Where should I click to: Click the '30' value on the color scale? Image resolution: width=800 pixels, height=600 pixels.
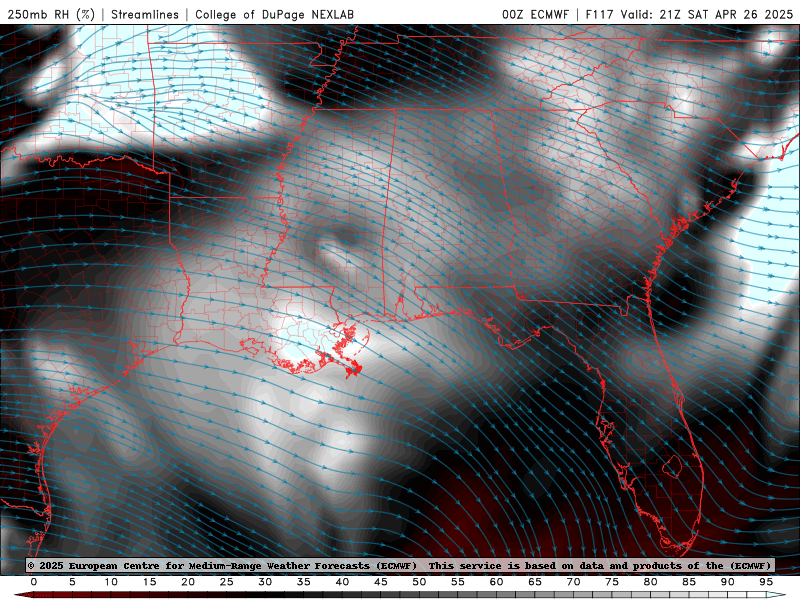tap(265, 582)
